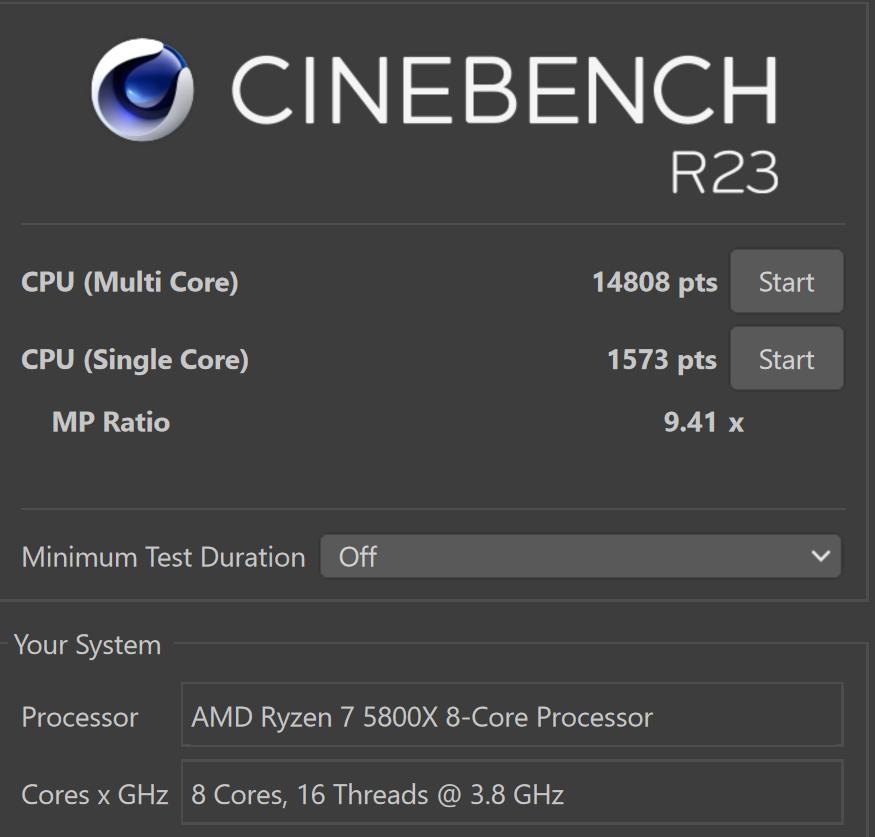
Task: Click the R23 version text
Action: (x=724, y=172)
